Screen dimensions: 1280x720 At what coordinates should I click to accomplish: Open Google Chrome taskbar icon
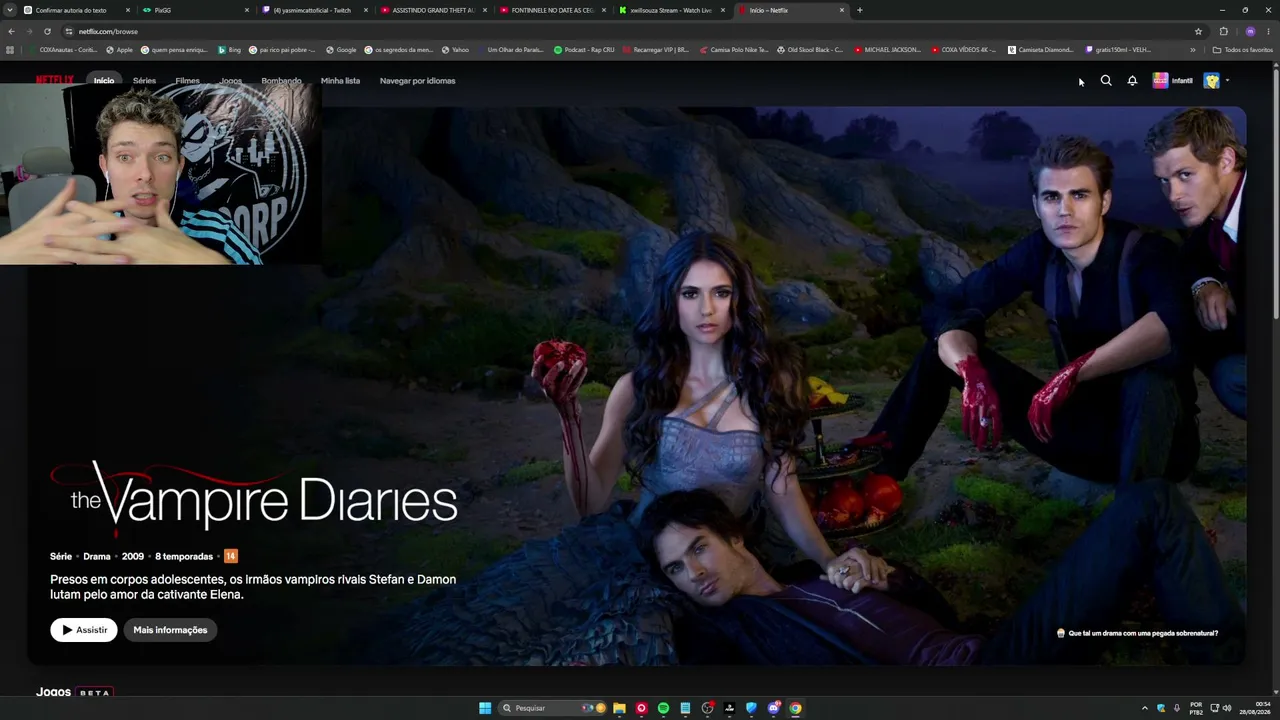point(795,708)
